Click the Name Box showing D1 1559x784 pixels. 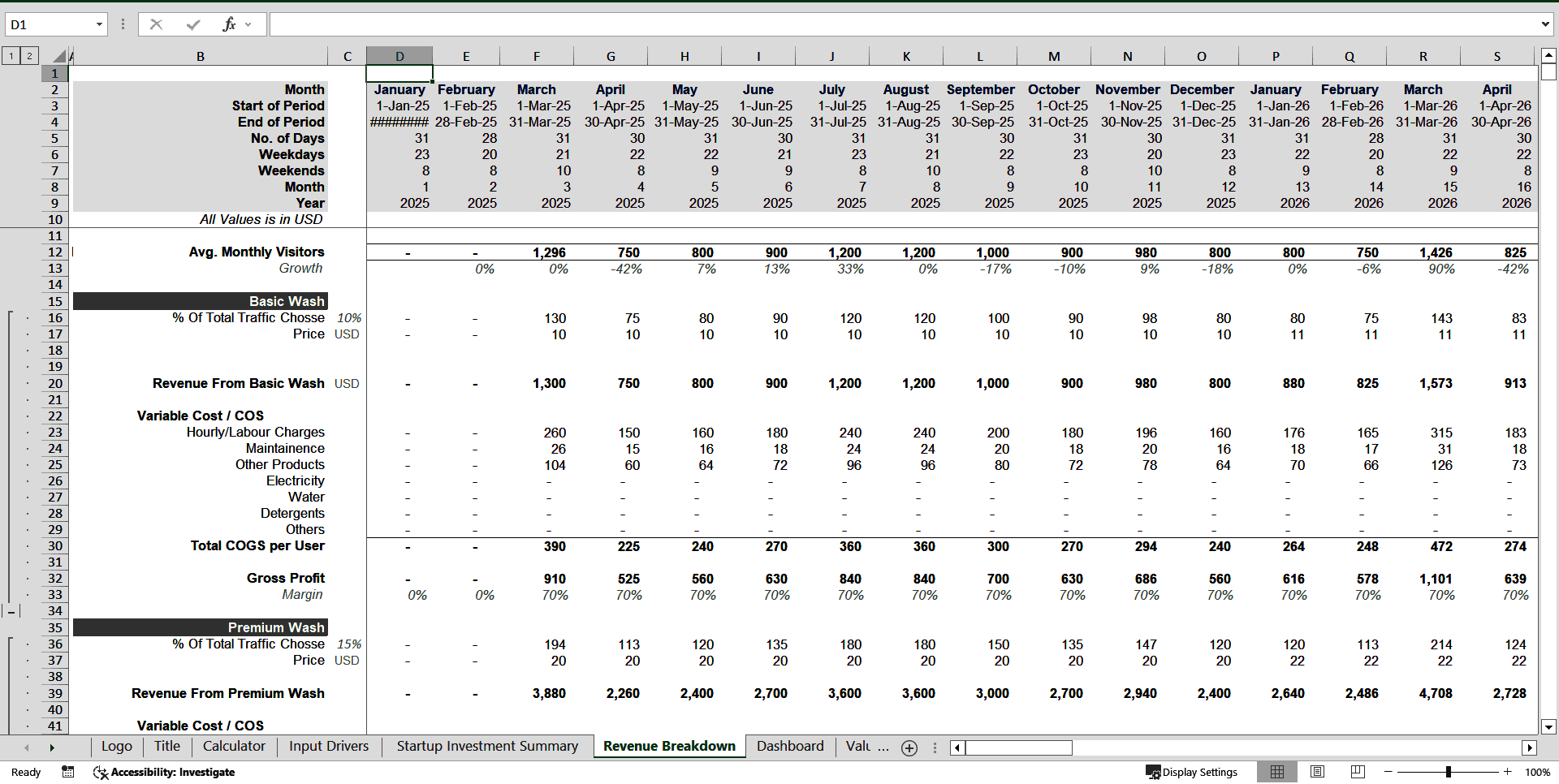49,24
